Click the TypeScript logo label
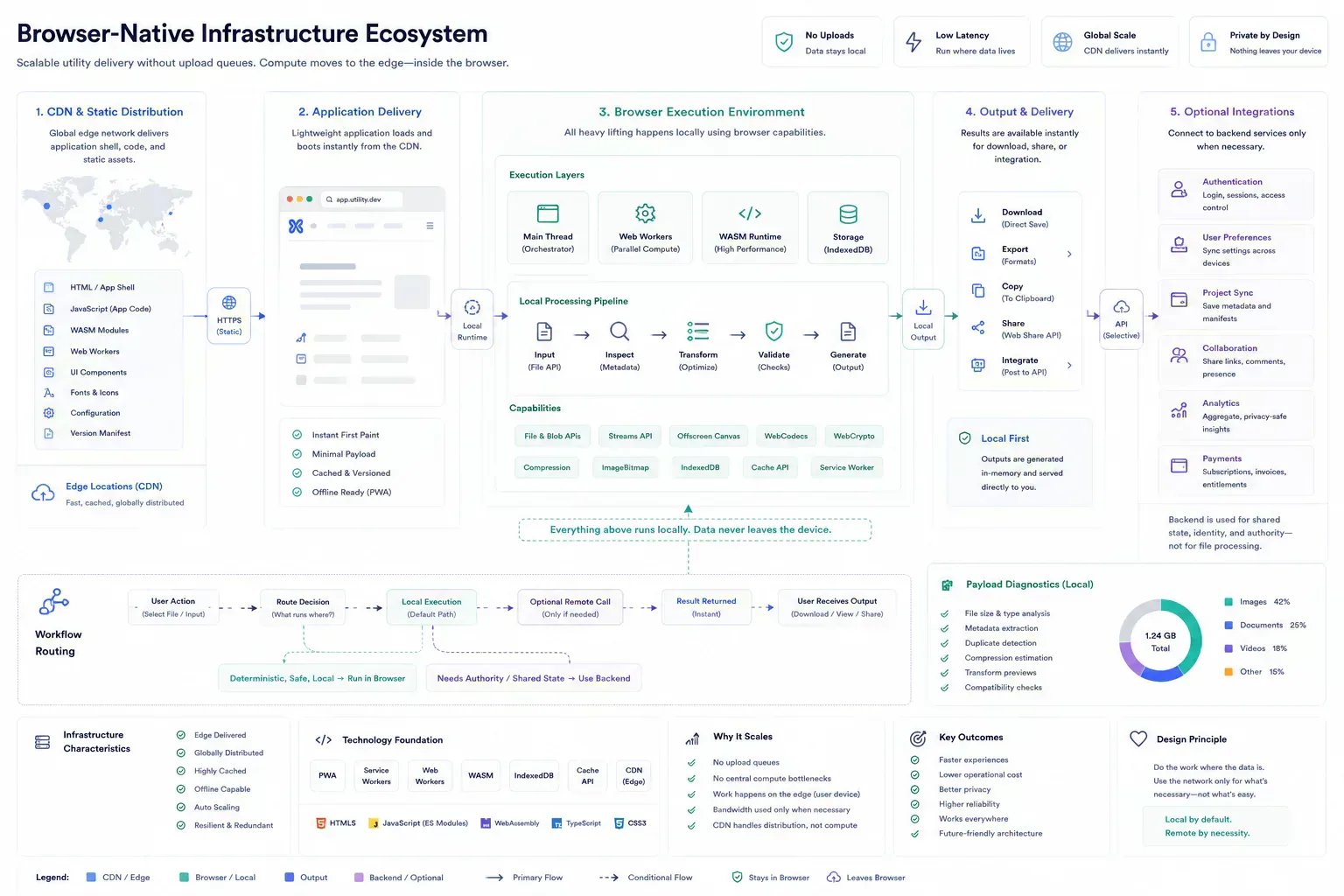This screenshot has height=896, width=1344. [x=576, y=823]
